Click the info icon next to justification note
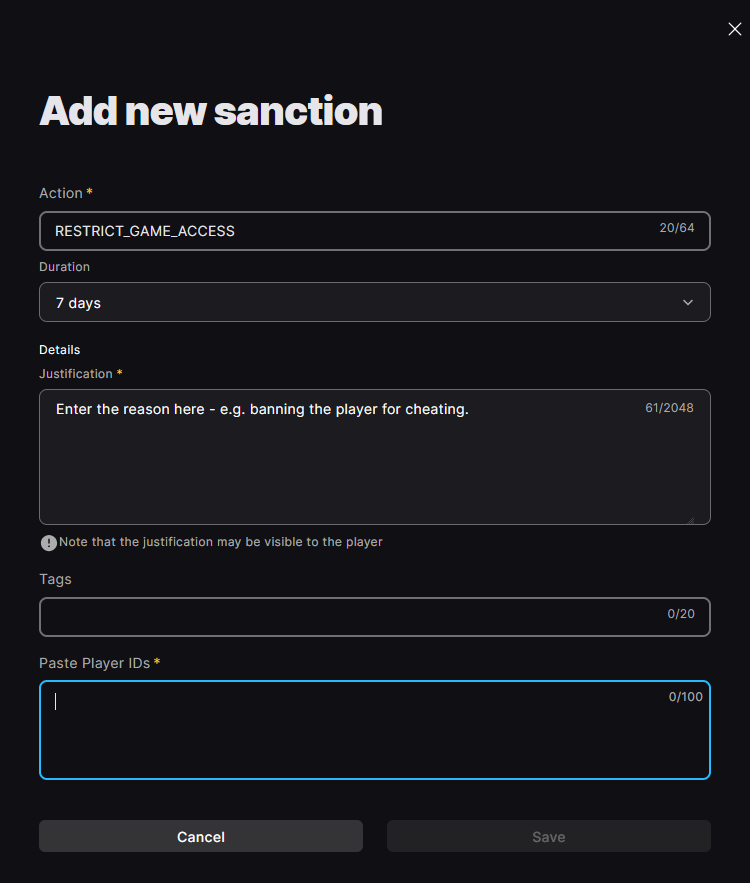The image size is (750, 883). [48, 542]
